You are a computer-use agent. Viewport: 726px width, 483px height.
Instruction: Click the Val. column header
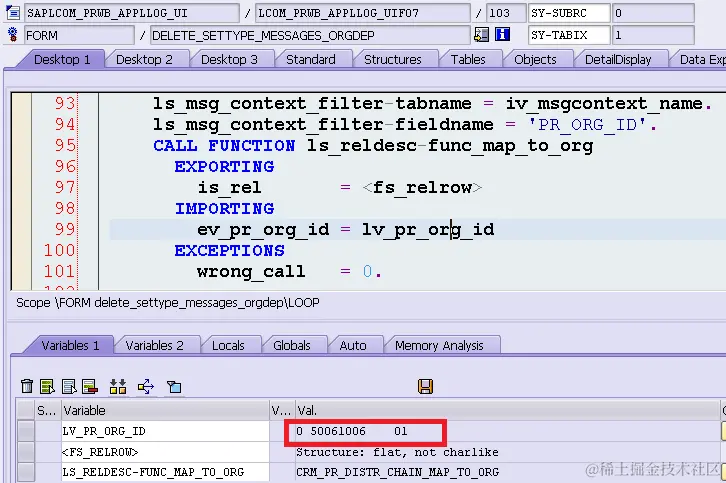pyautogui.click(x=507, y=410)
